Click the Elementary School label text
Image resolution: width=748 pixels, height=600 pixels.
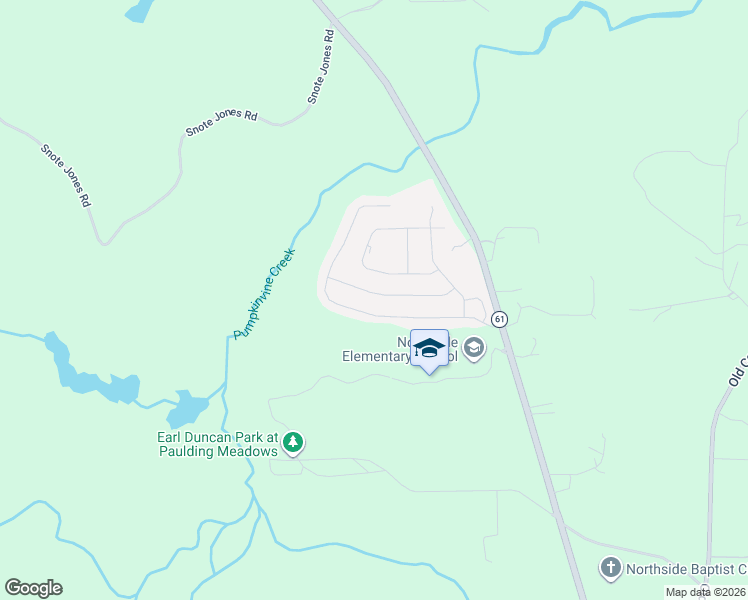pyautogui.click(x=400, y=350)
